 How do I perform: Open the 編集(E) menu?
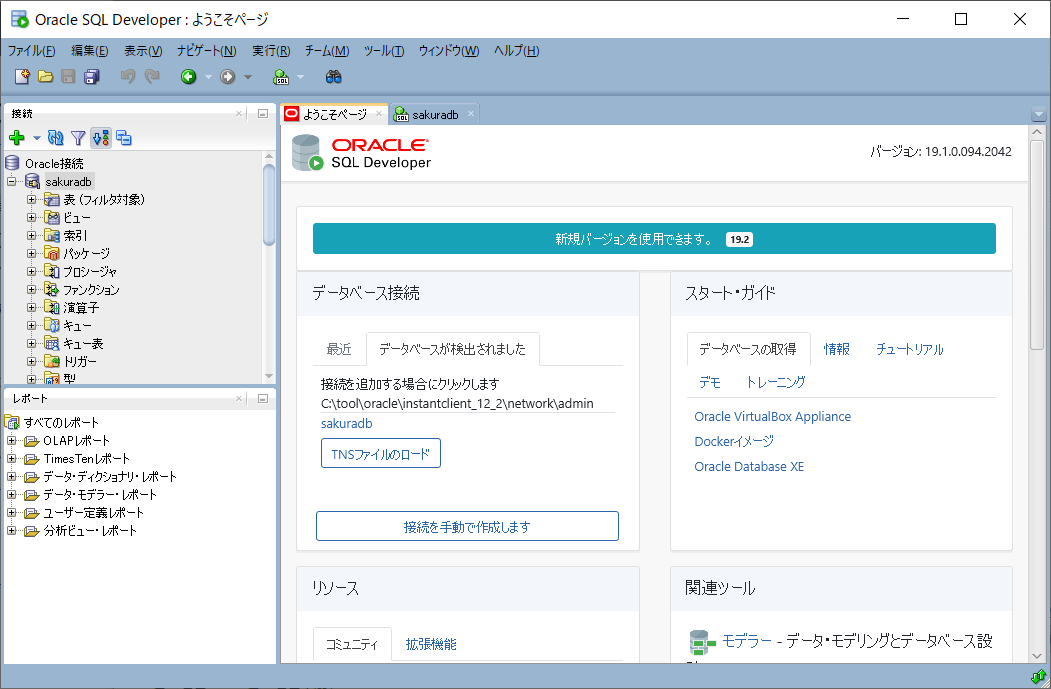coord(90,51)
